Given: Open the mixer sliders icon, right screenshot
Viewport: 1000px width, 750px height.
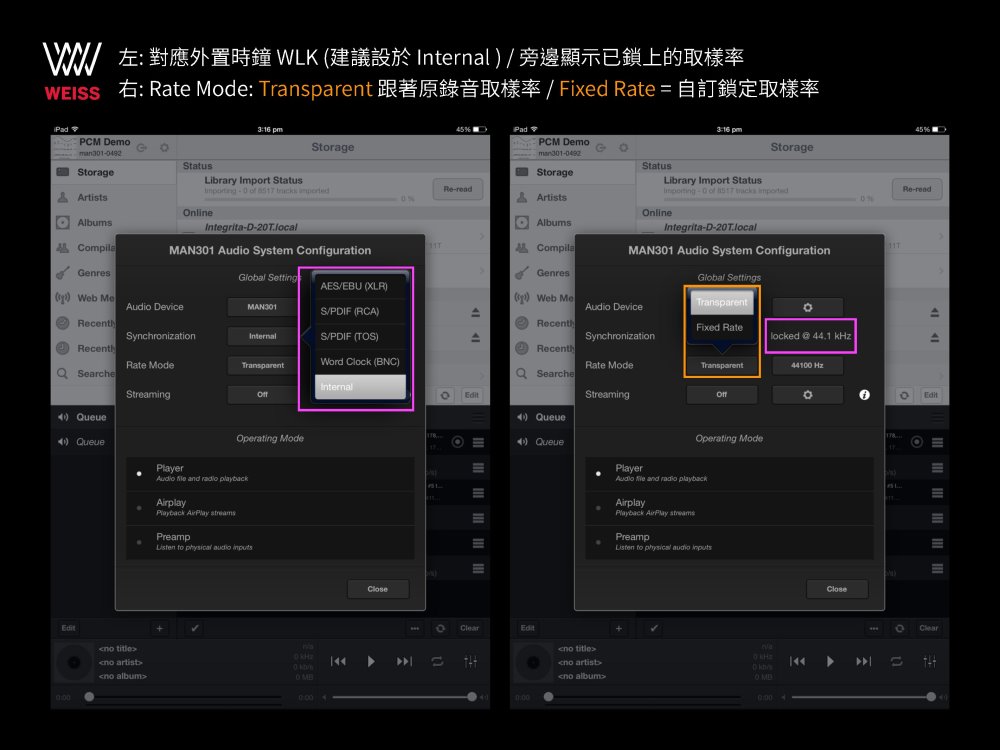Looking at the screenshot, I should coord(930,661).
